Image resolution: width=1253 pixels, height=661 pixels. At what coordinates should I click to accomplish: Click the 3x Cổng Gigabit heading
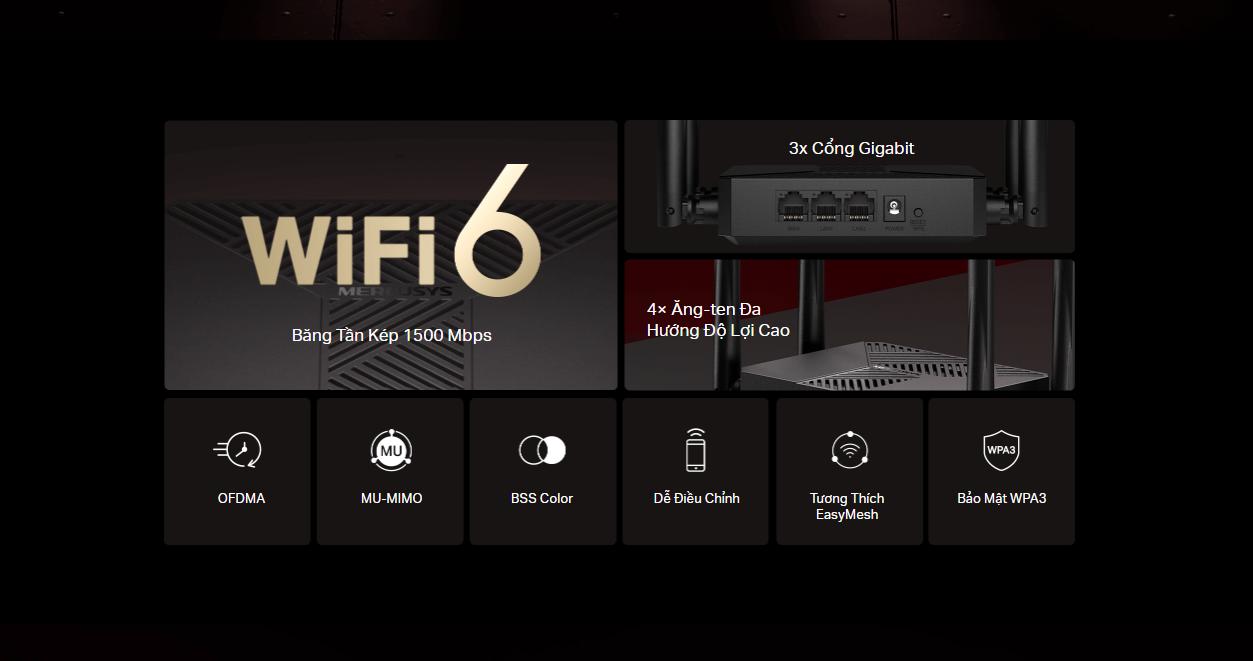pyautogui.click(x=851, y=148)
